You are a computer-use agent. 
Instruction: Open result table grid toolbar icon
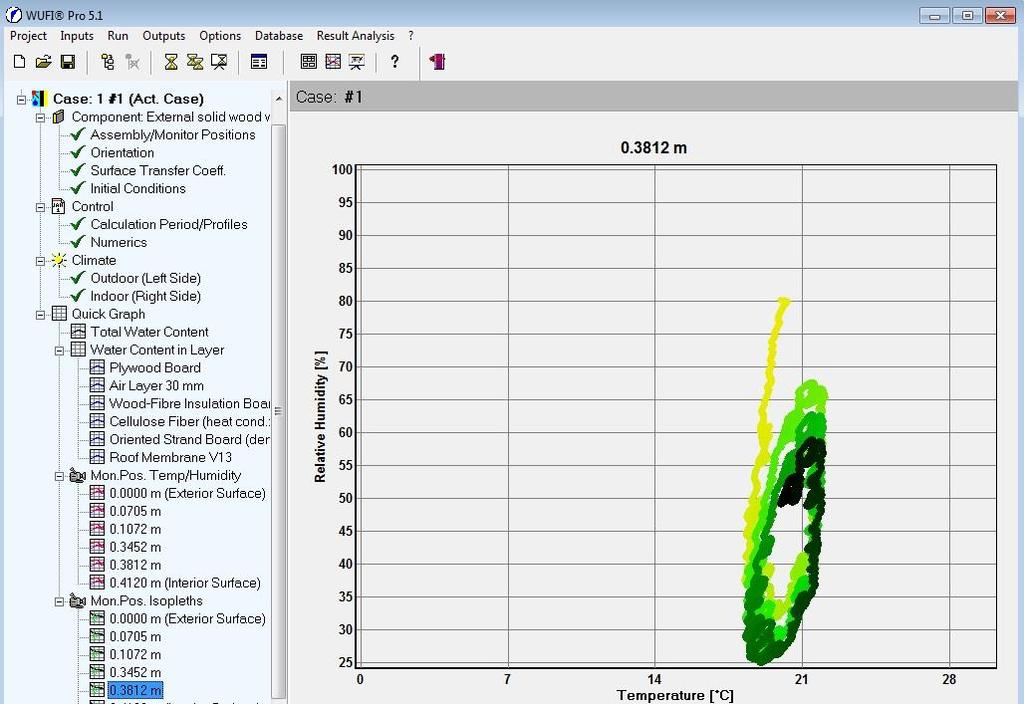308,61
